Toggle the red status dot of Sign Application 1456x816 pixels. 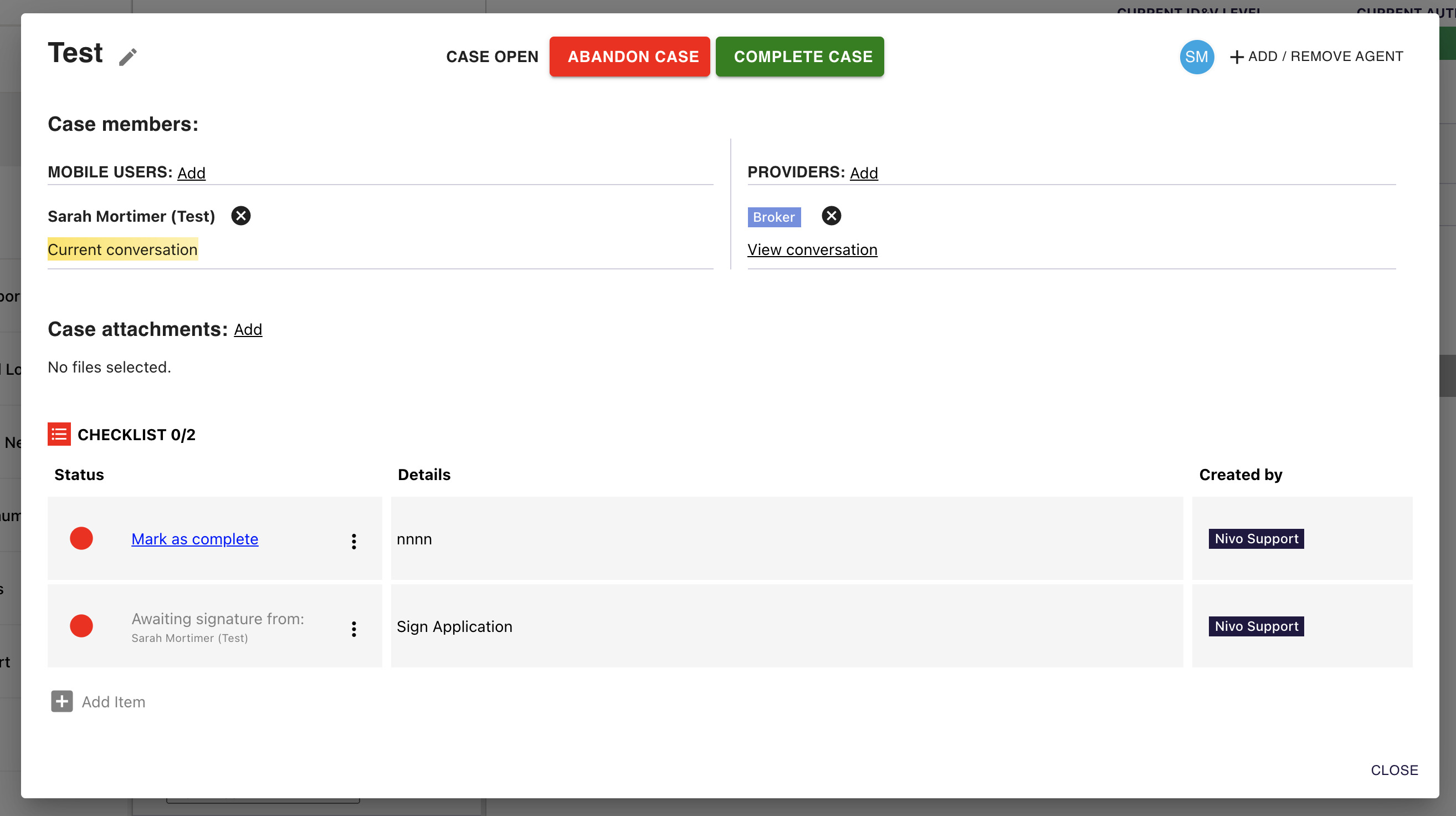coord(81,626)
